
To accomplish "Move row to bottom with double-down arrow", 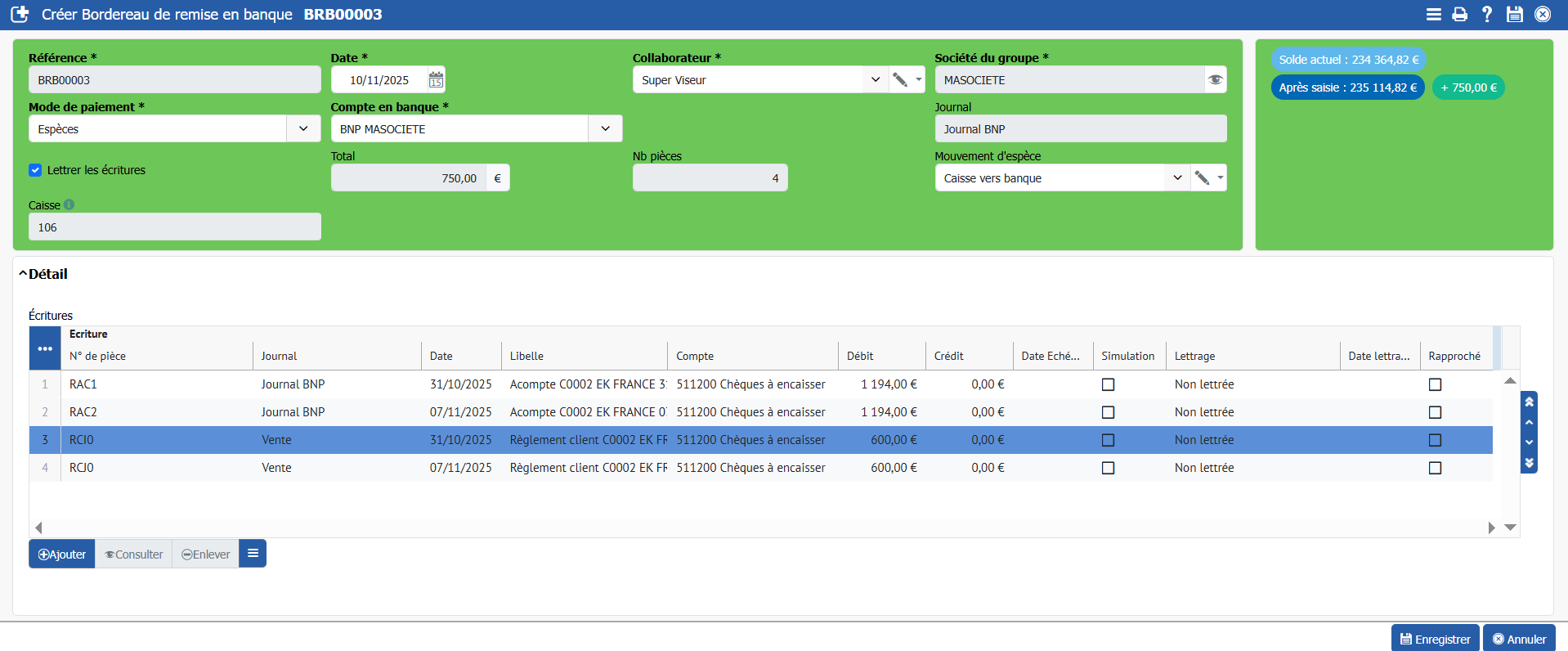I will click(1529, 463).
